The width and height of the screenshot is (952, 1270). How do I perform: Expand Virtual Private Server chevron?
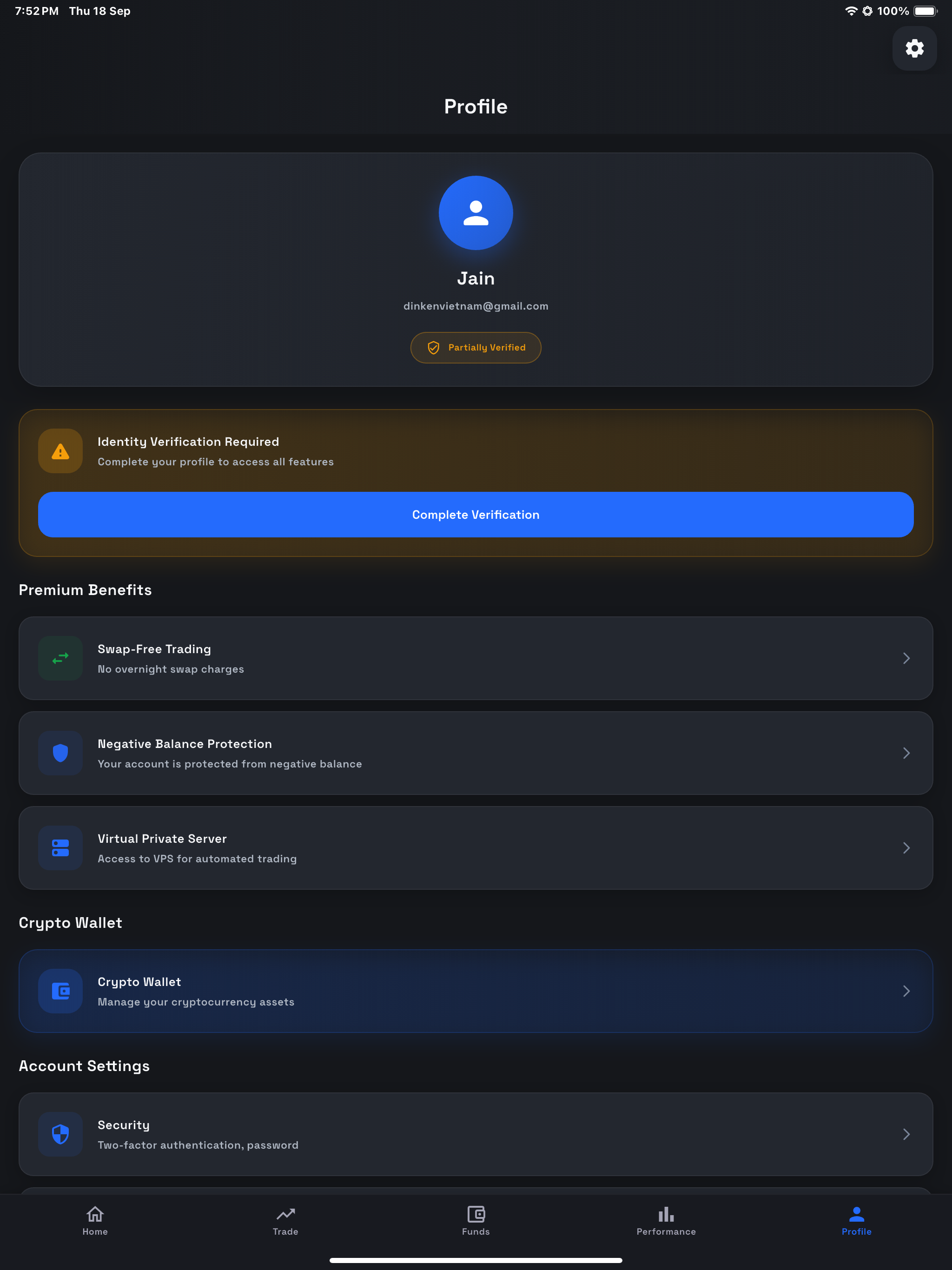click(906, 848)
